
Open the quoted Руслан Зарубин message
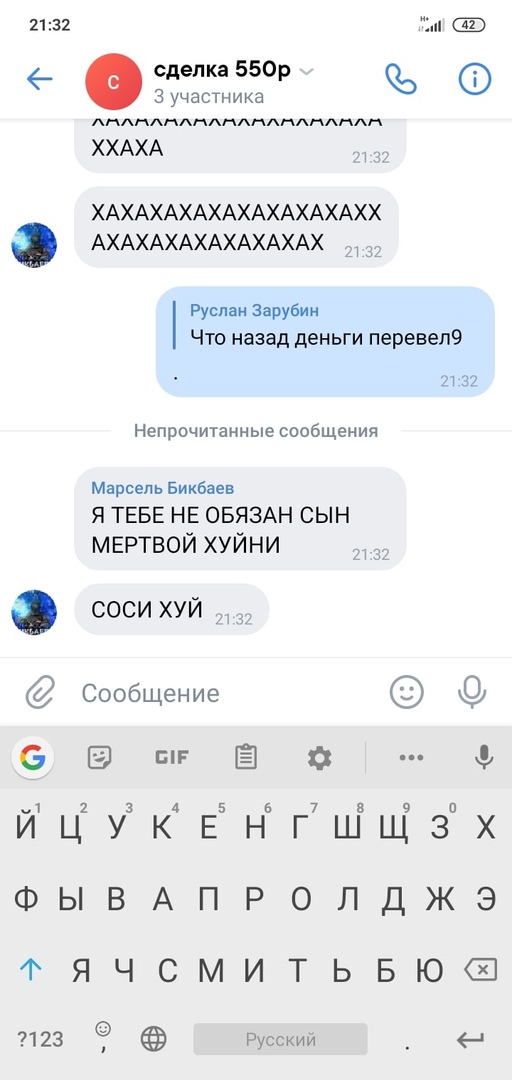(326, 324)
